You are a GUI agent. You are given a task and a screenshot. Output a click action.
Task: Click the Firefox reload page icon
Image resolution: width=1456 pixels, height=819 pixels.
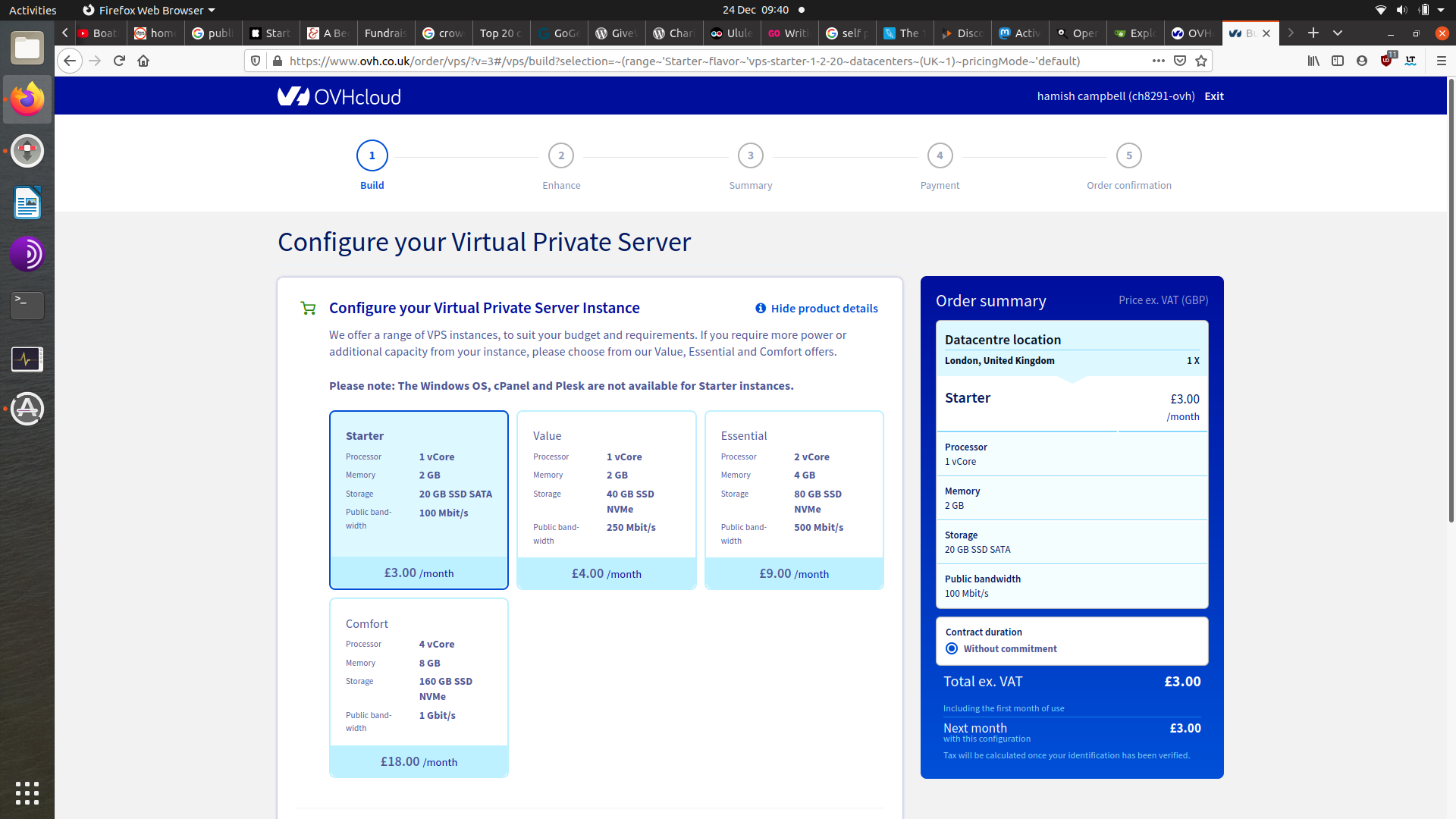click(x=119, y=61)
